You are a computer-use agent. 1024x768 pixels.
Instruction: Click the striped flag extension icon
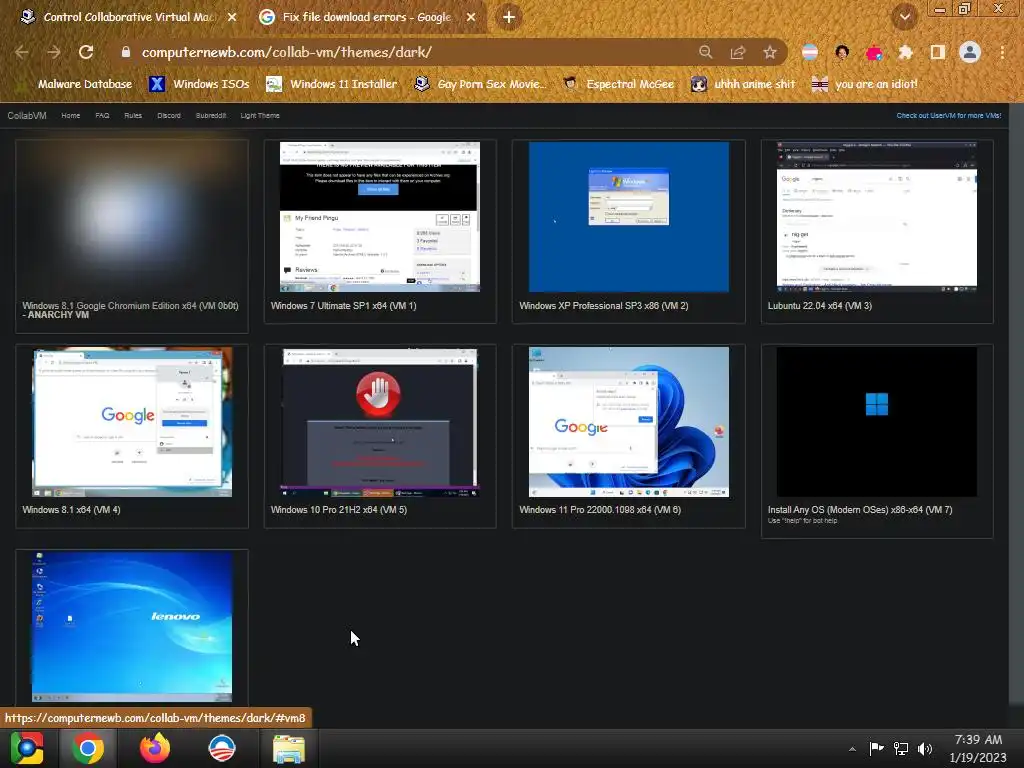(x=810, y=52)
